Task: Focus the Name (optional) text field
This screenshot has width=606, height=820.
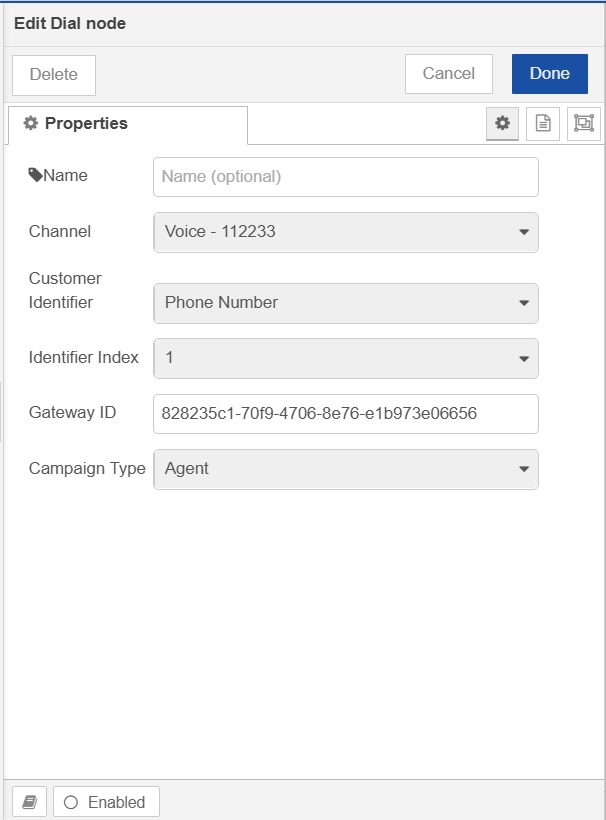Action: point(346,177)
